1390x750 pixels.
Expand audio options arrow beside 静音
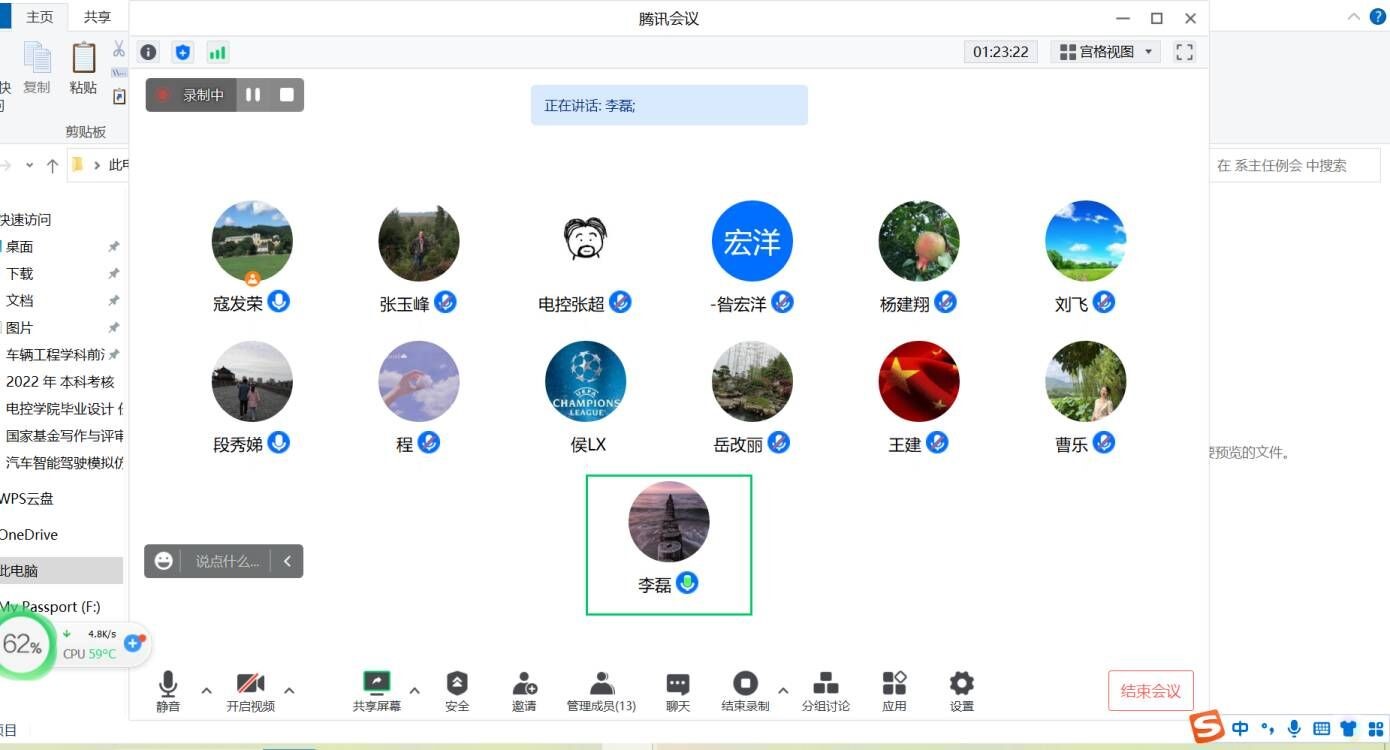[x=207, y=690]
